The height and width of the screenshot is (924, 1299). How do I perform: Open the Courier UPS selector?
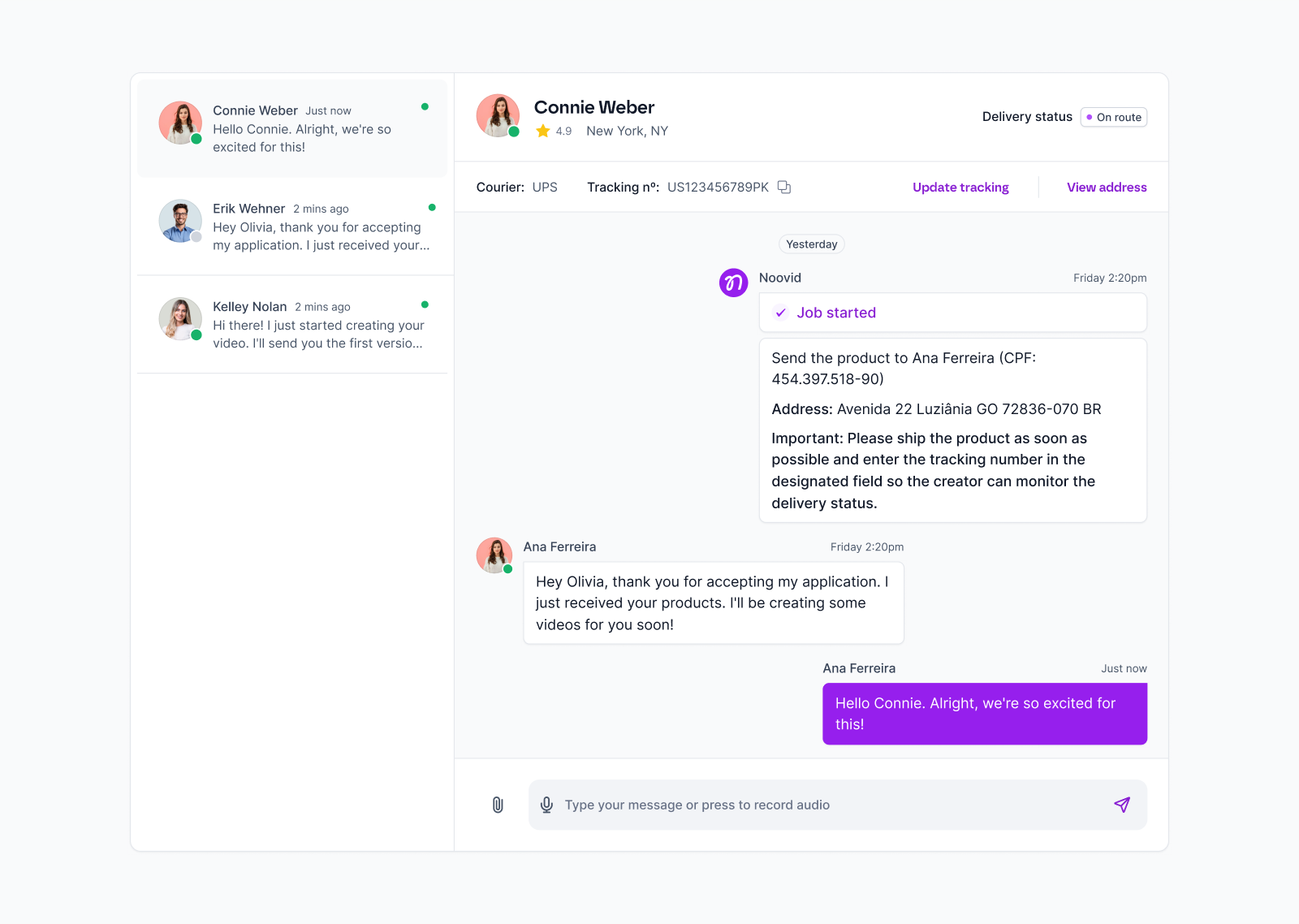pos(544,187)
